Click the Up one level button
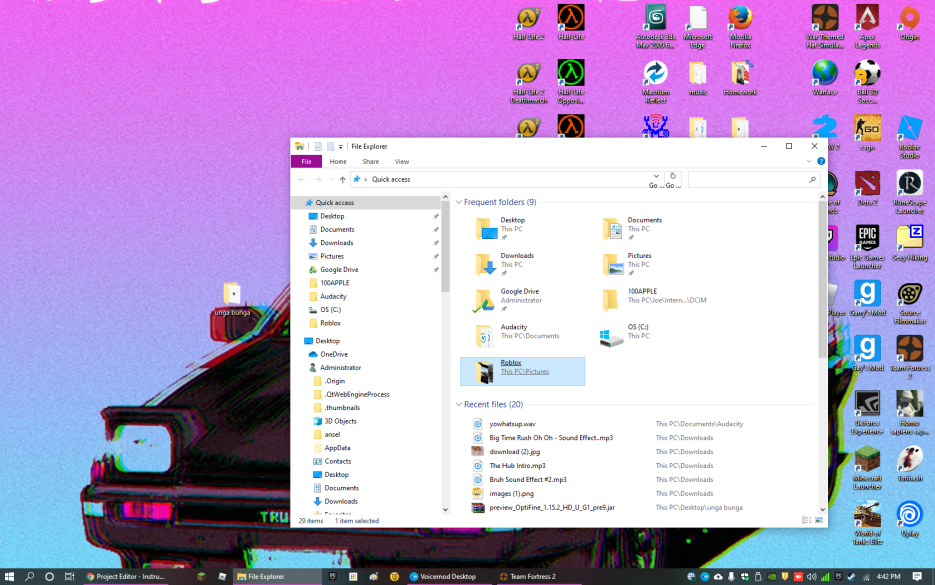Image resolution: width=935 pixels, height=585 pixels. (x=343, y=179)
